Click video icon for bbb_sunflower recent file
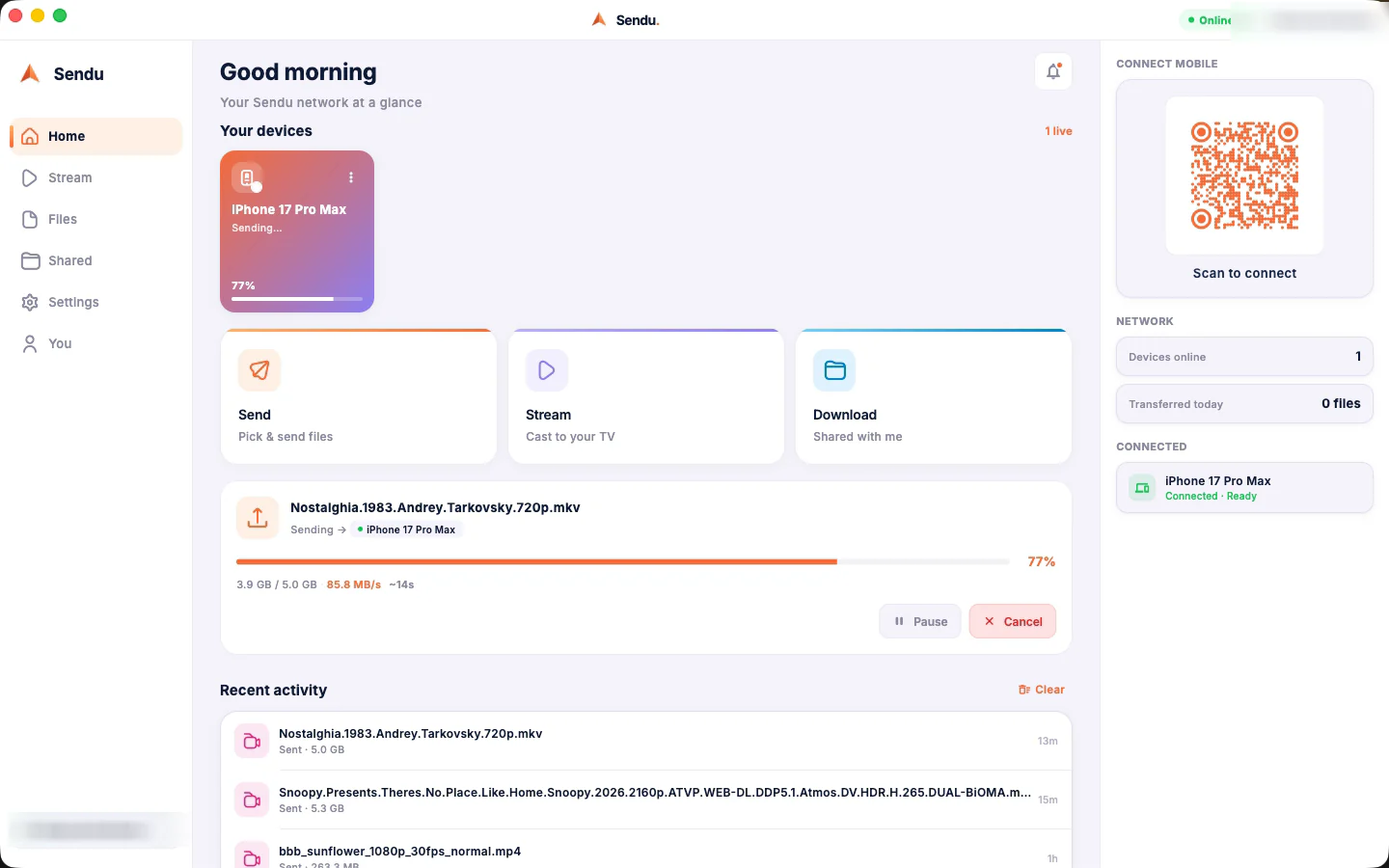 [x=252, y=857]
